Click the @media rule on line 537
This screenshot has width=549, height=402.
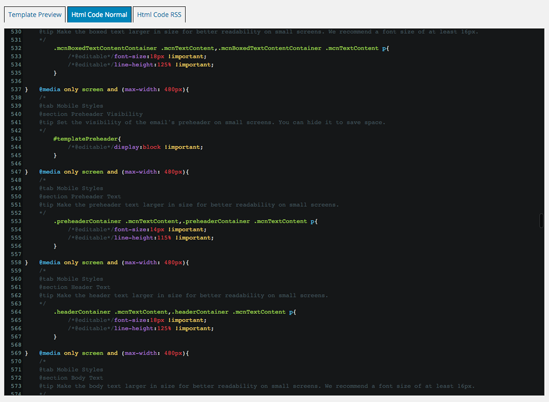[x=114, y=90]
